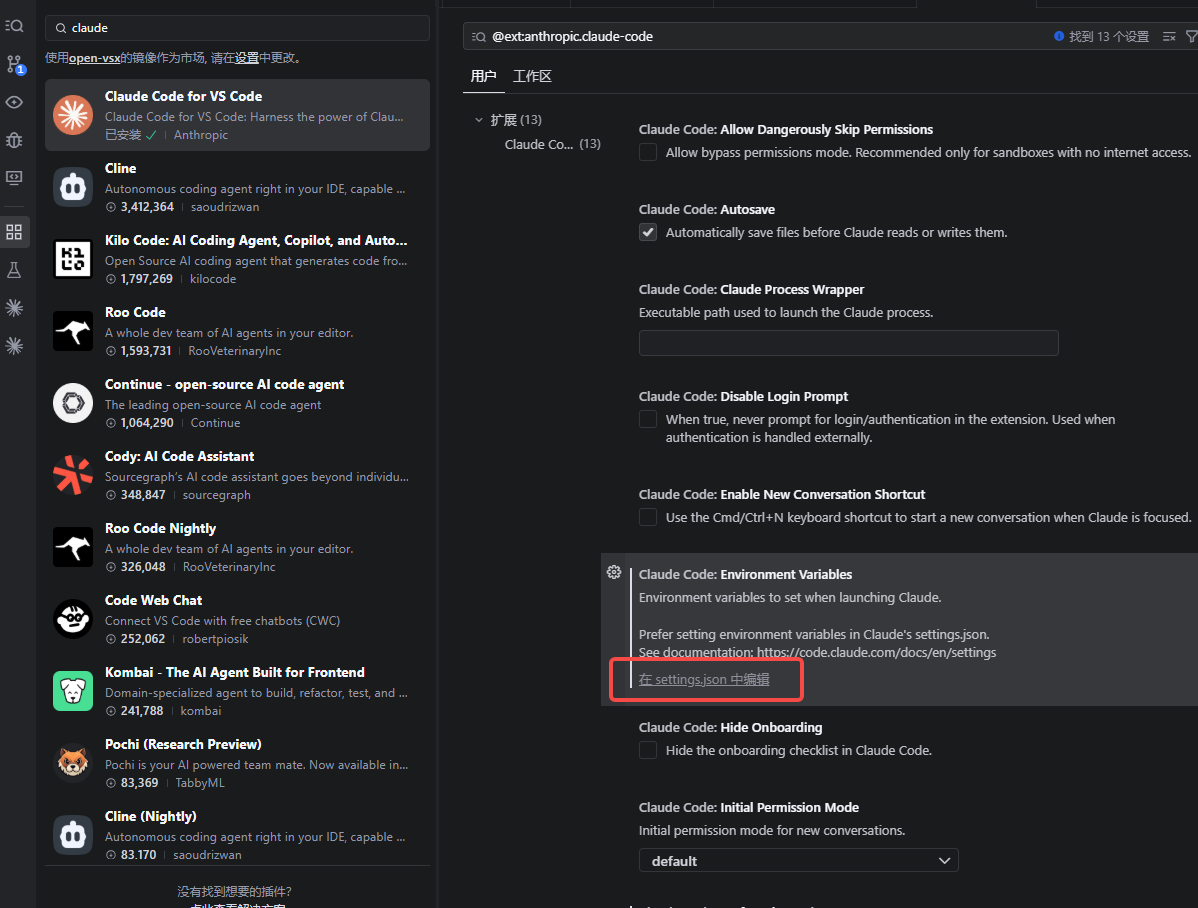The width and height of the screenshot is (1198, 908).
Task: Open the open-vsx link
Action: click(x=94, y=58)
